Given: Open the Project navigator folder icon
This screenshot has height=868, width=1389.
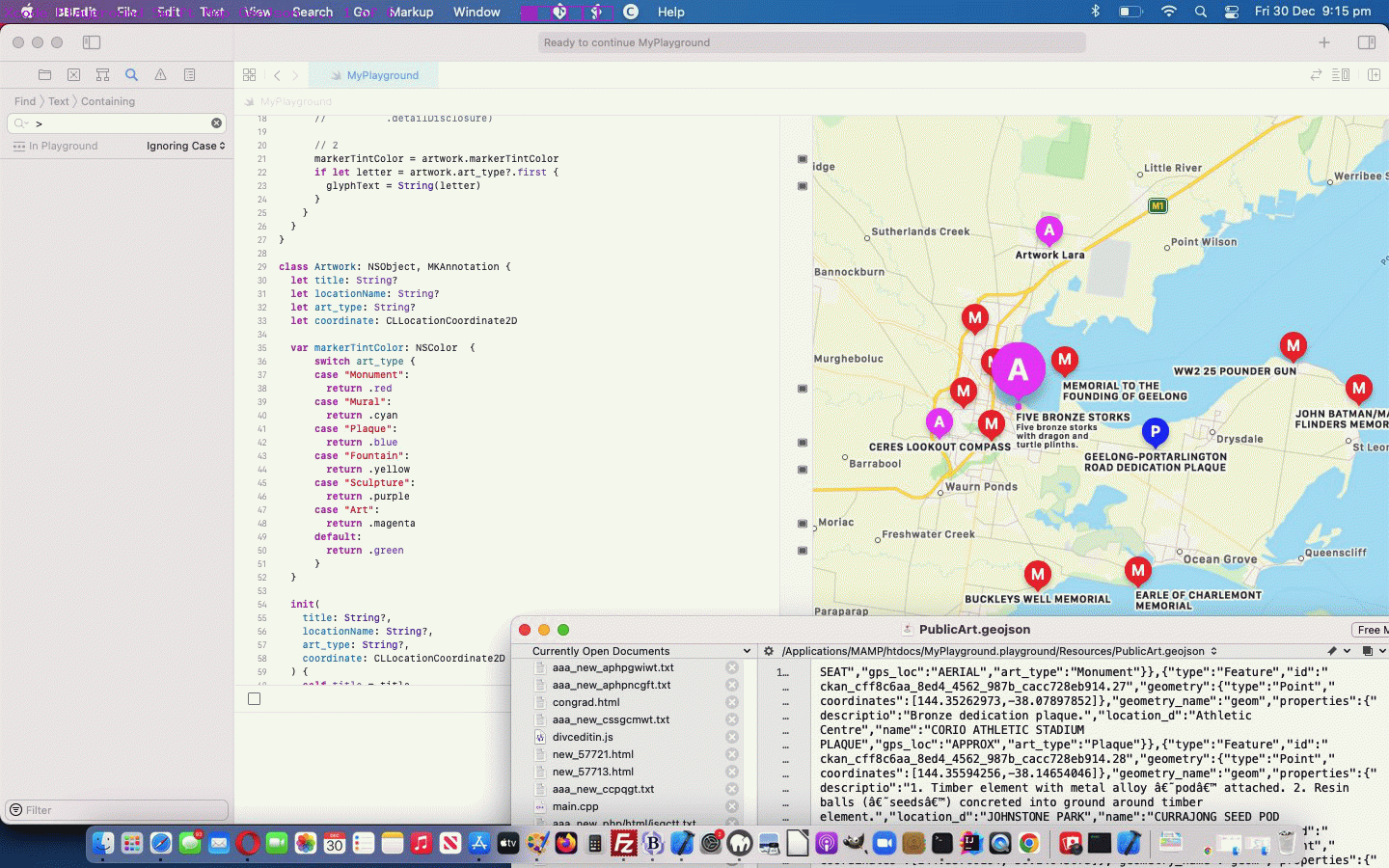Looking at the screenshot, I should point(44,74).
